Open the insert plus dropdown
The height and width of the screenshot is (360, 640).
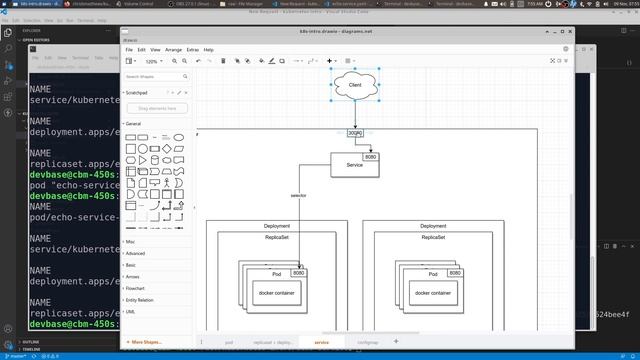click(x=331, y=61)
